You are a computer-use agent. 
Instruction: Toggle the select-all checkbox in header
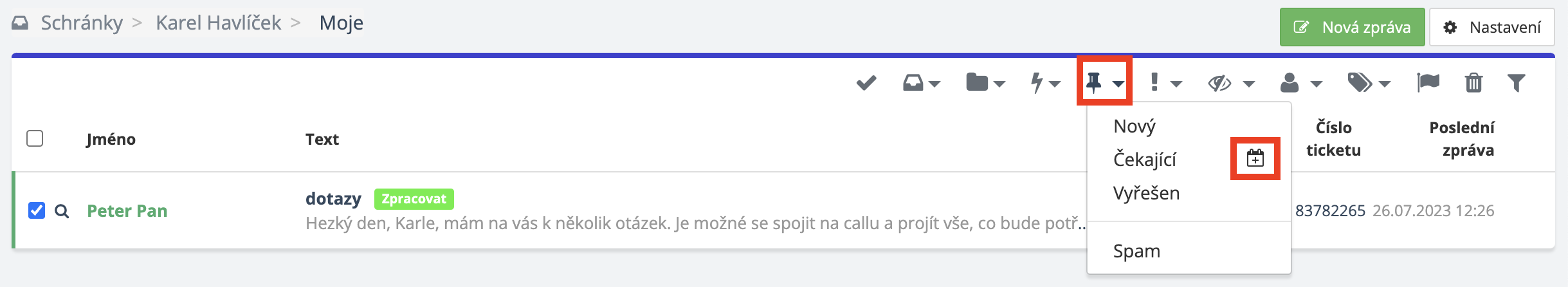(x=35, y=138)
